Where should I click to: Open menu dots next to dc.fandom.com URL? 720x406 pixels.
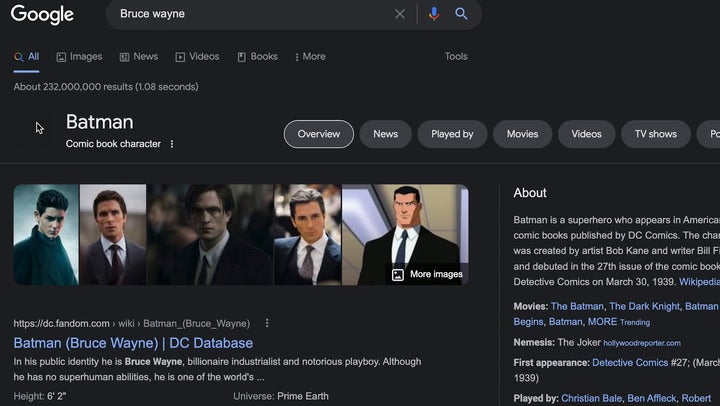[267, 323]
